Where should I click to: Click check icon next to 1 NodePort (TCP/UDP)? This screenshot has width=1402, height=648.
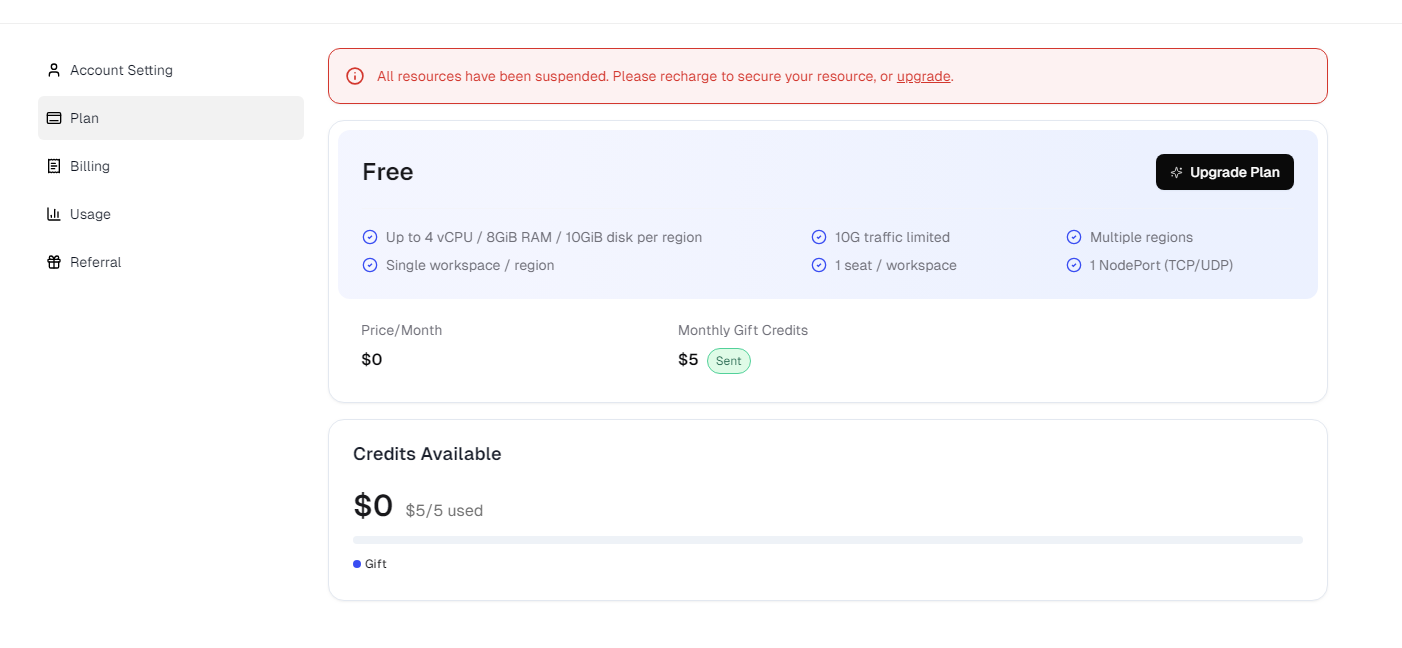point(1074,265)
